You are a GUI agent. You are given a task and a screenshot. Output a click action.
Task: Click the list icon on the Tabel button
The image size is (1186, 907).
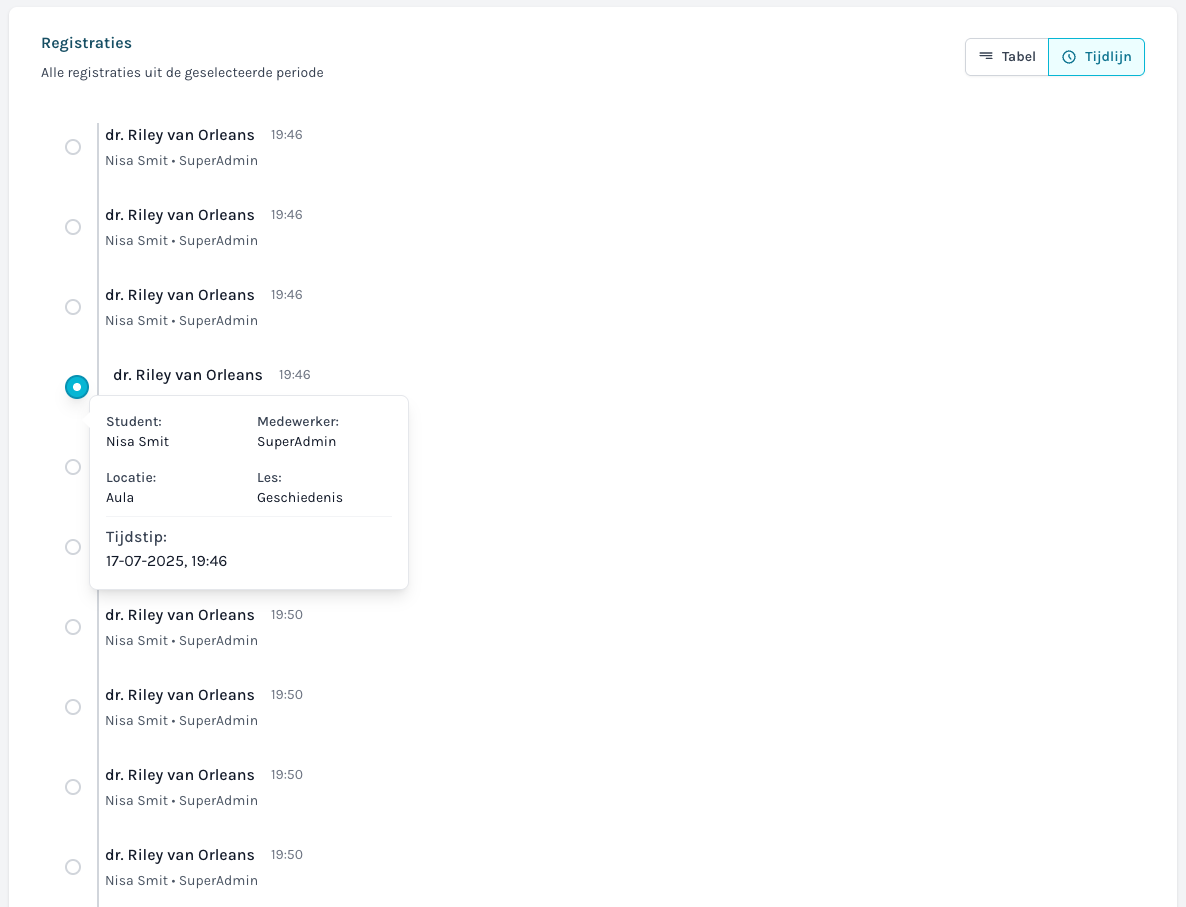pos(988,56)
